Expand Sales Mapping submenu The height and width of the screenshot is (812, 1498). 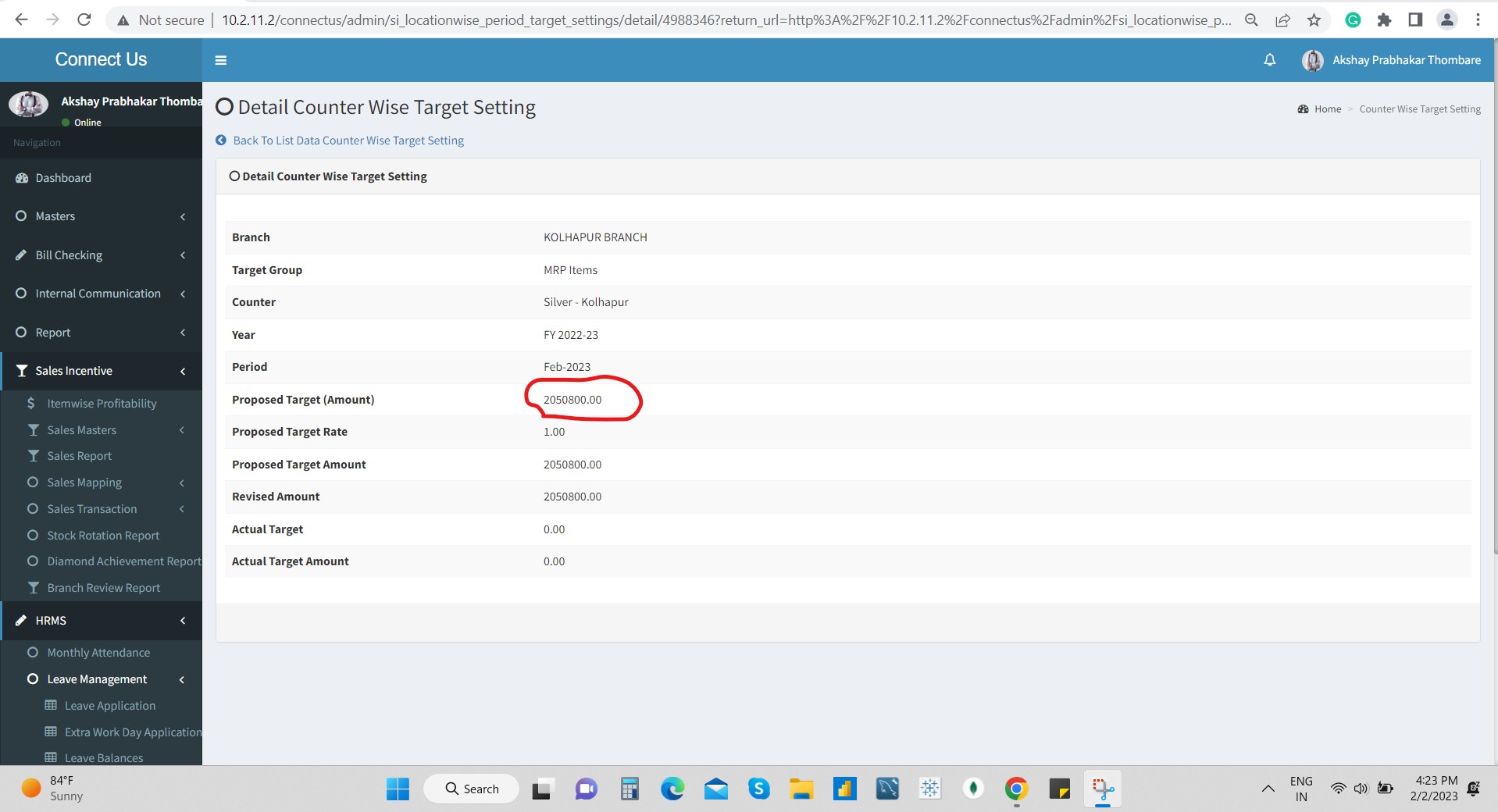102,483
